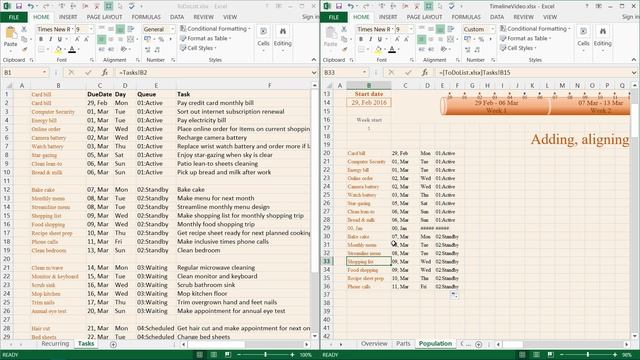This screenshot has width=640, height=360.
Task: Click Cut scissors in ToDoList ribbon
Action: (x=24, y=29)
